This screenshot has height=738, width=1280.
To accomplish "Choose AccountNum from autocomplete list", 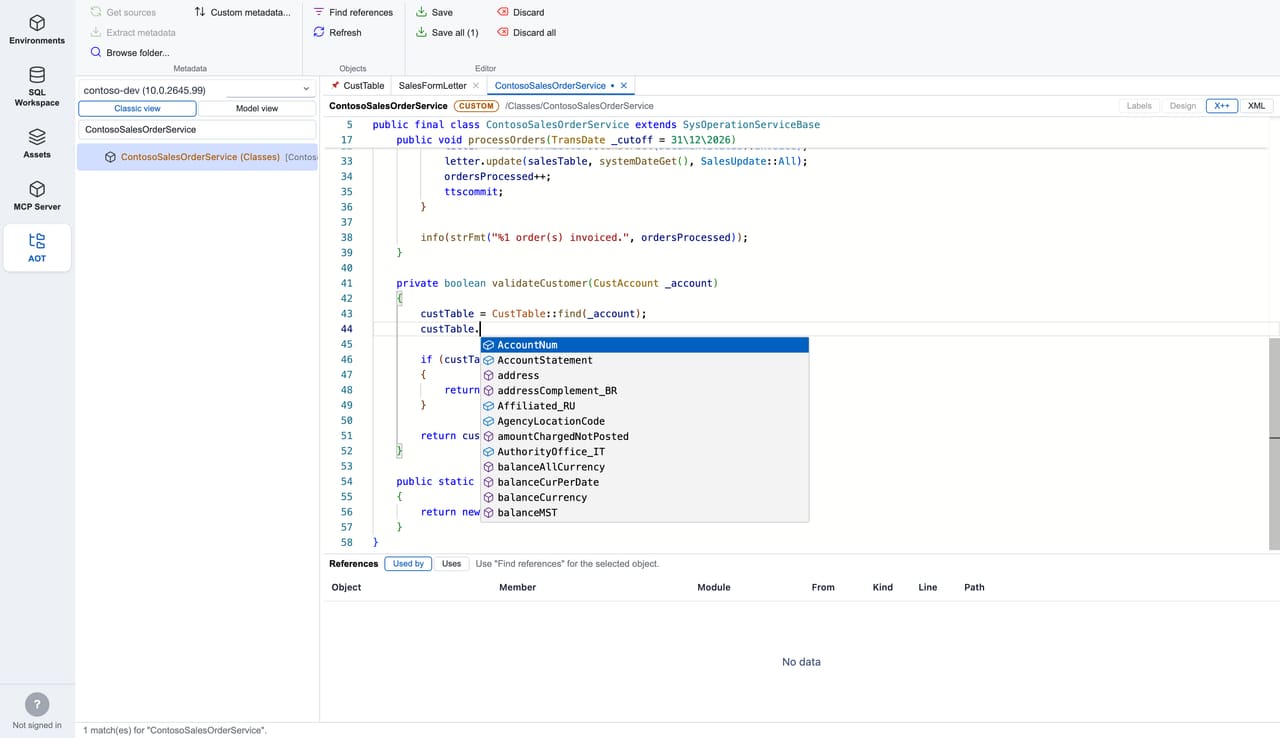I will click(x=645, y=345).
